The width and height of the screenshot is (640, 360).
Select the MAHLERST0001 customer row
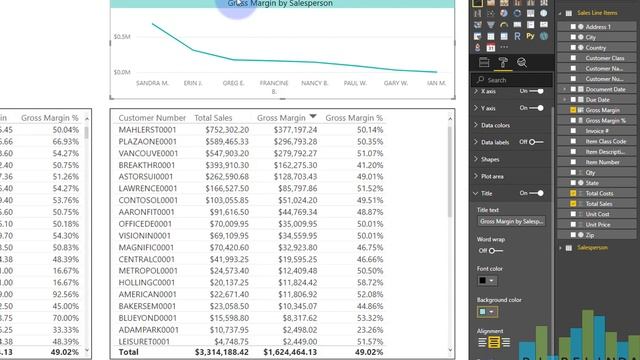[x=251, y=130]
